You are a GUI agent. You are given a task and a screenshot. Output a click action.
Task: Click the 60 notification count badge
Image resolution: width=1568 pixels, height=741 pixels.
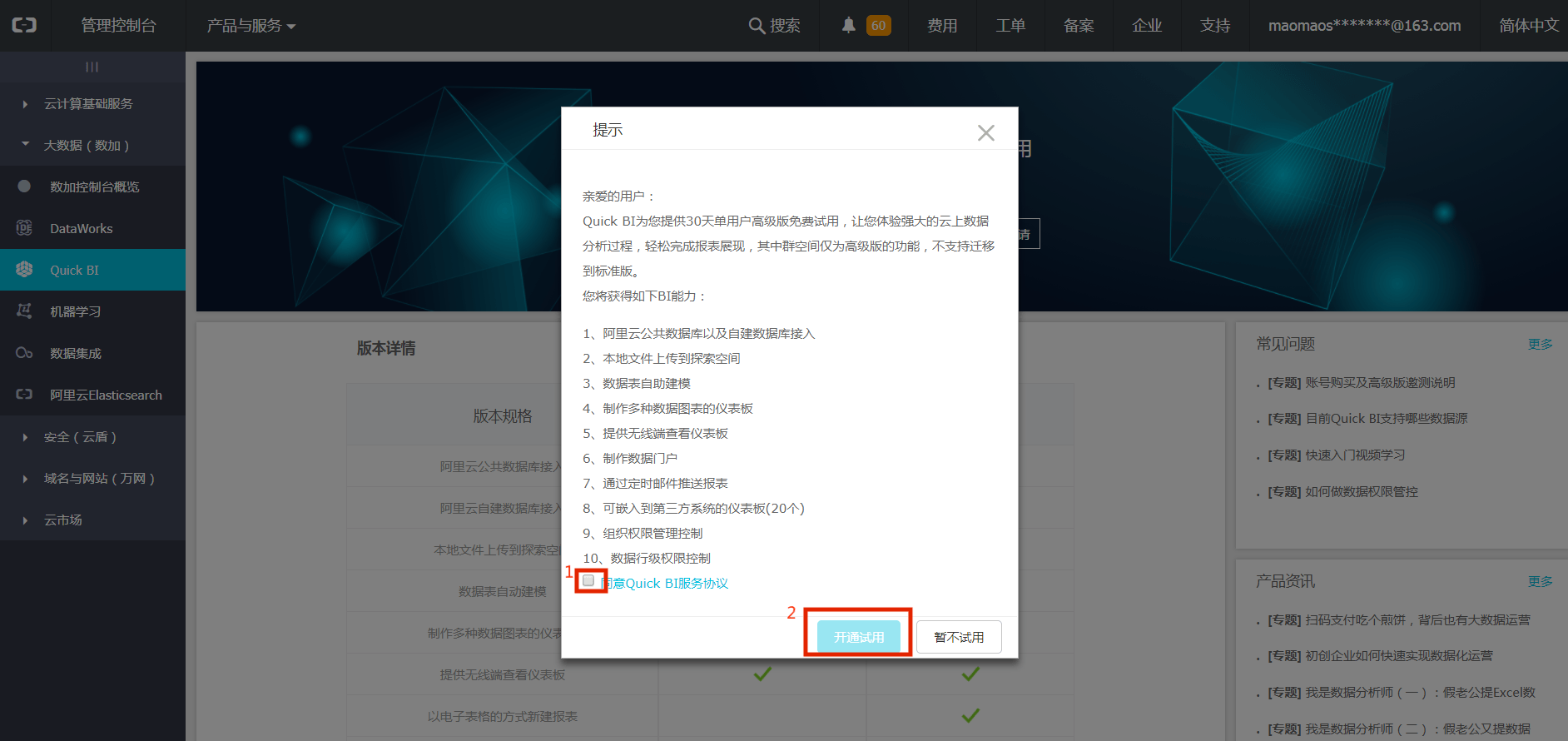[x=878, y=26]
